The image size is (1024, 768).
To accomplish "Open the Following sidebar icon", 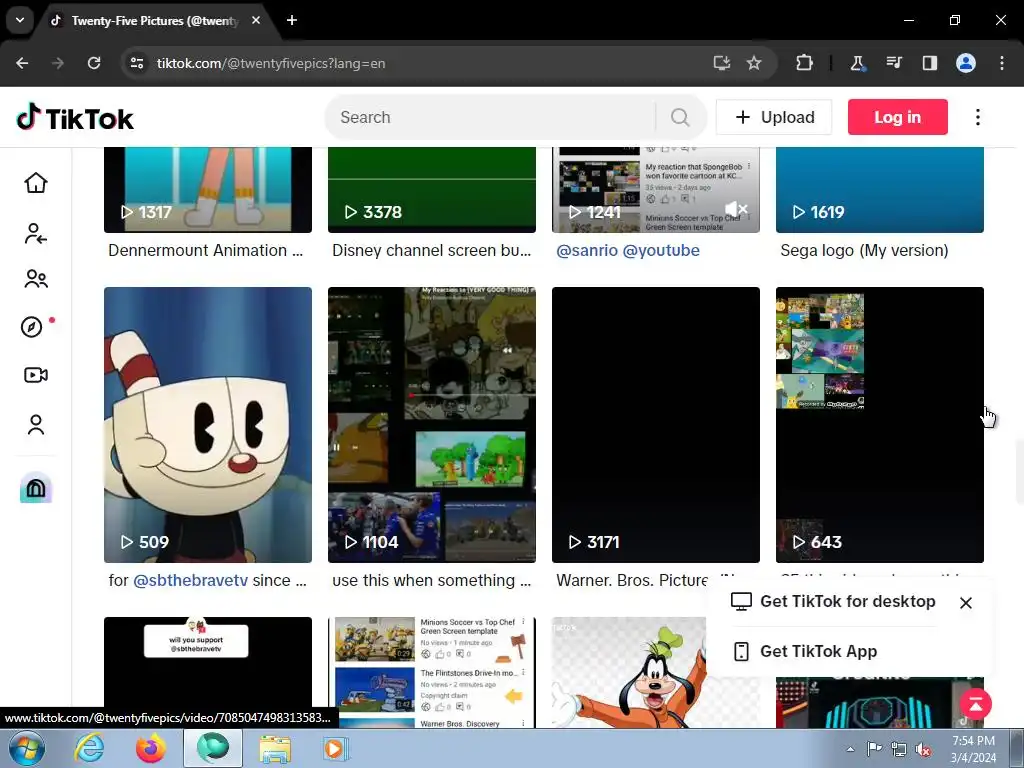I will (36, 233).
